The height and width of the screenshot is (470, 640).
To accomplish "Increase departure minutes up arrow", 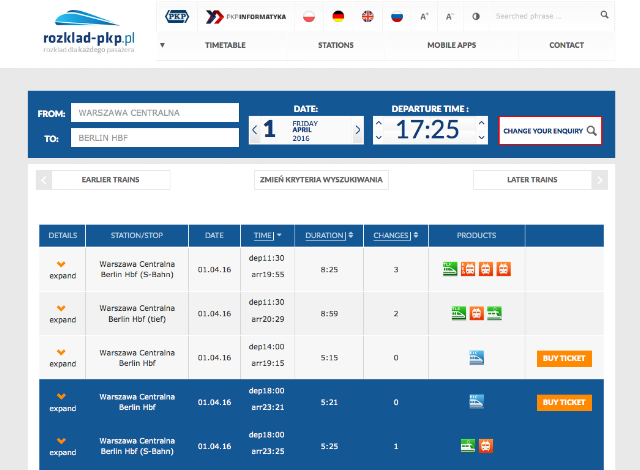I will (482, 122).
